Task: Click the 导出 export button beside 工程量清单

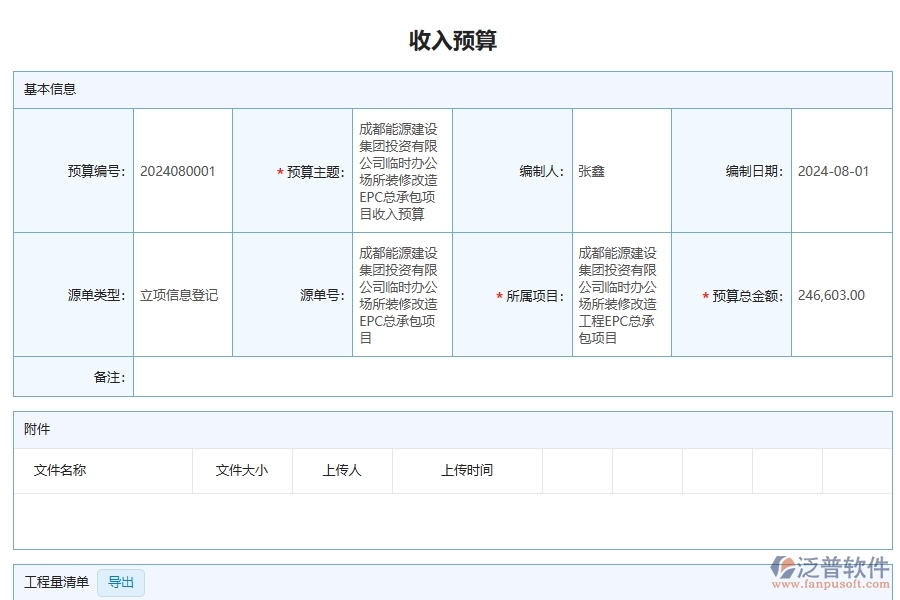Action: (120, 583)
